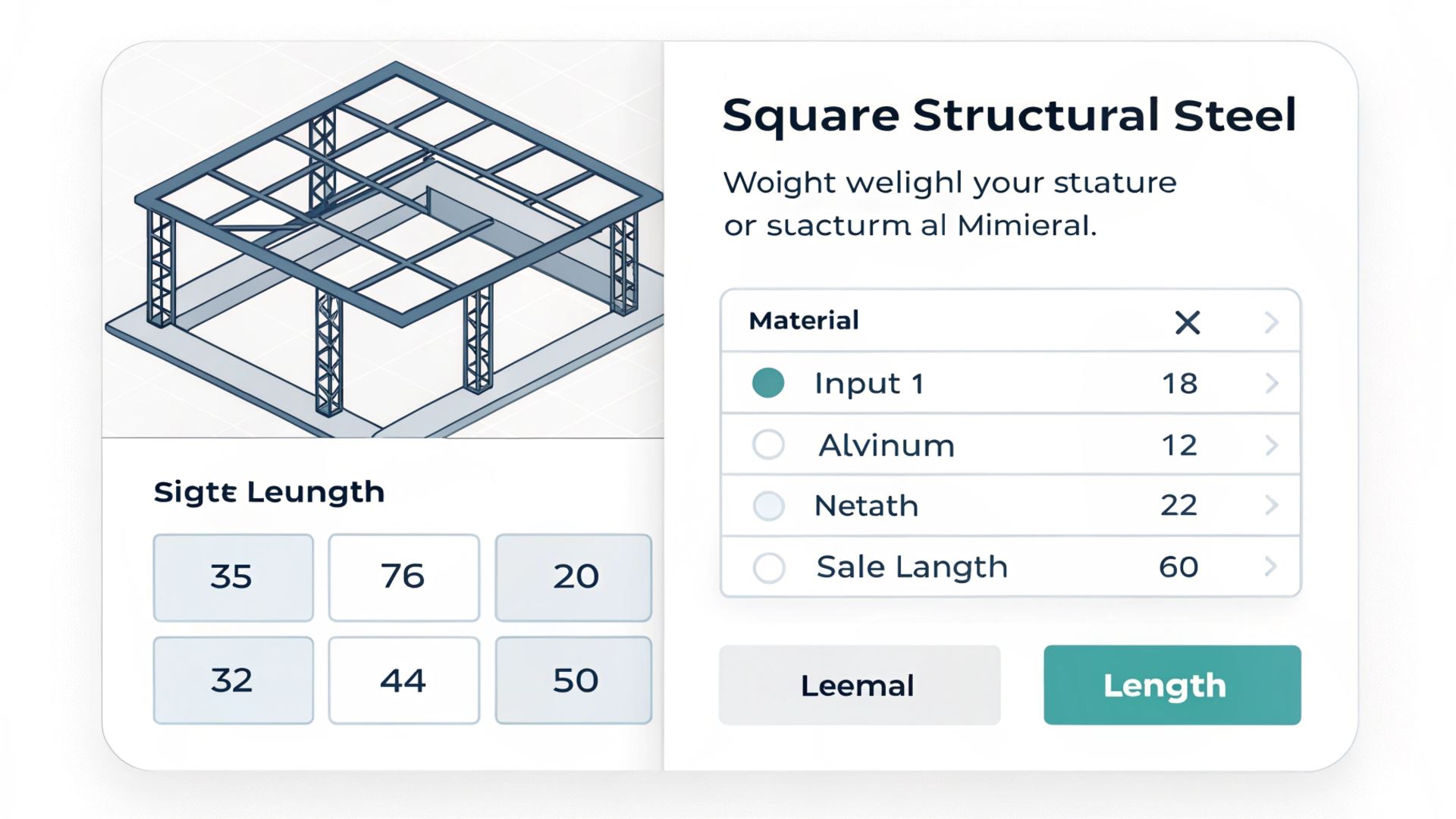Choose the Netath radio option
This screenshot has height=819, width=1456.
(x=768, y=506)
